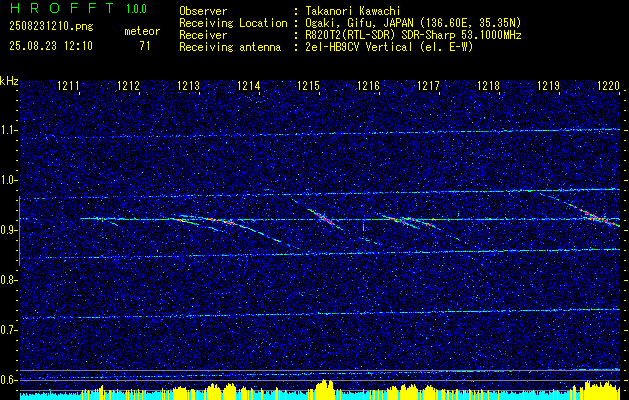Click the 1212 time marker

coord(128,86)
